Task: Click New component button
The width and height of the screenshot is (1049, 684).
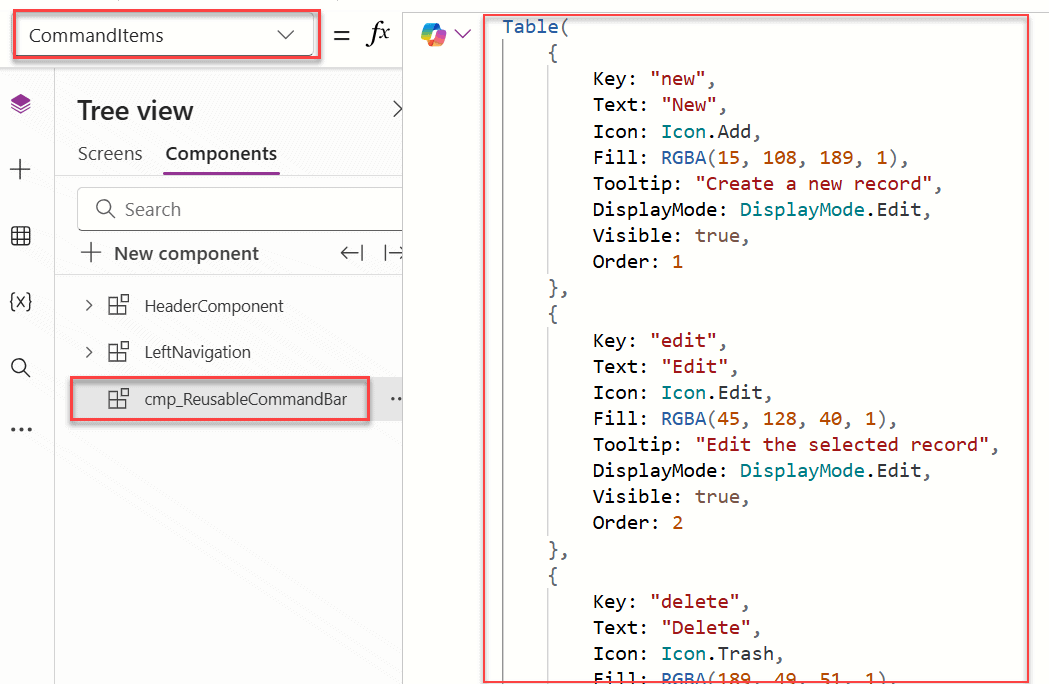Action: (170, 254)
